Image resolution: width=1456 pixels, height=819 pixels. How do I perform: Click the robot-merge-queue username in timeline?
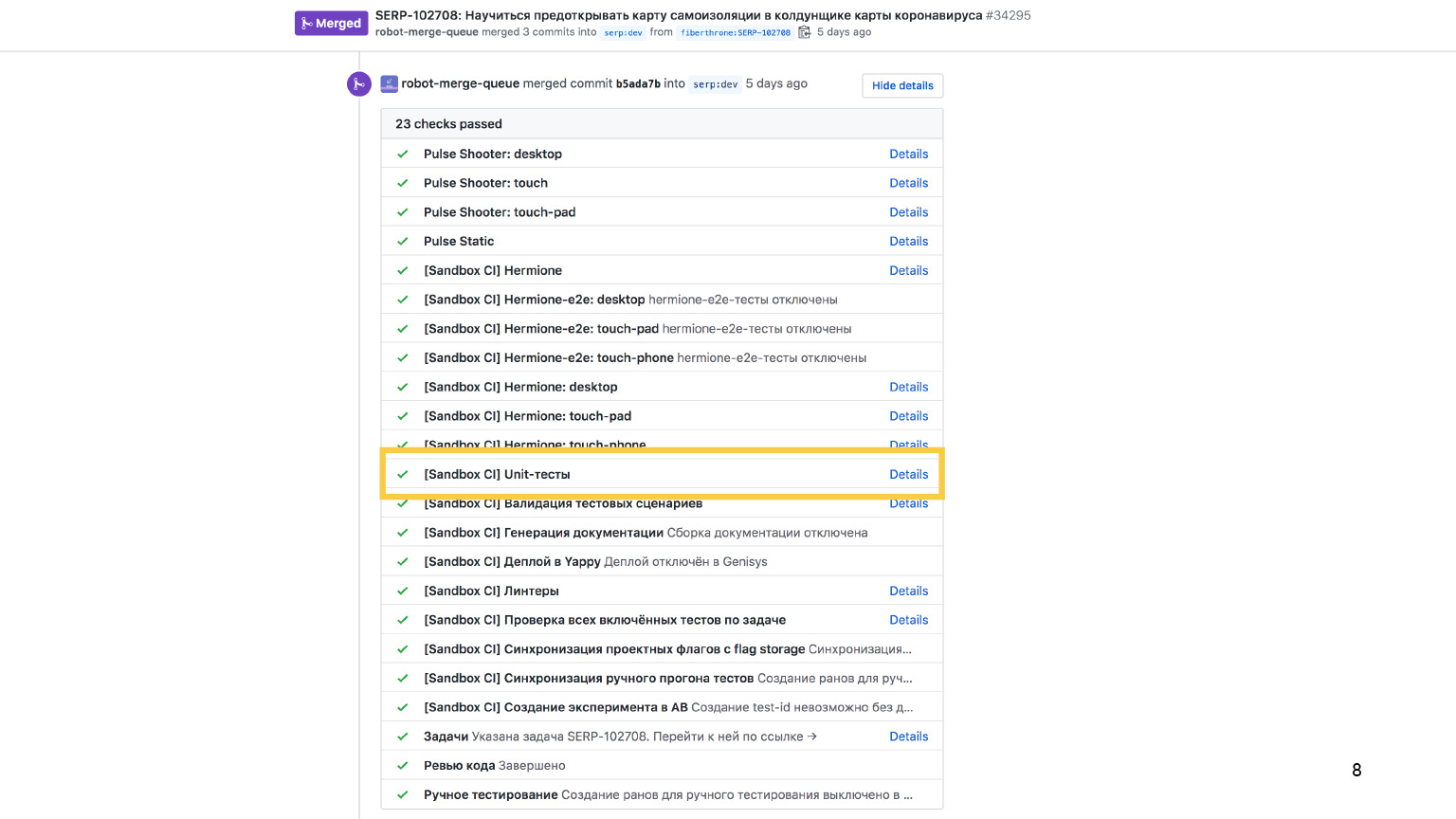[460, 83]
